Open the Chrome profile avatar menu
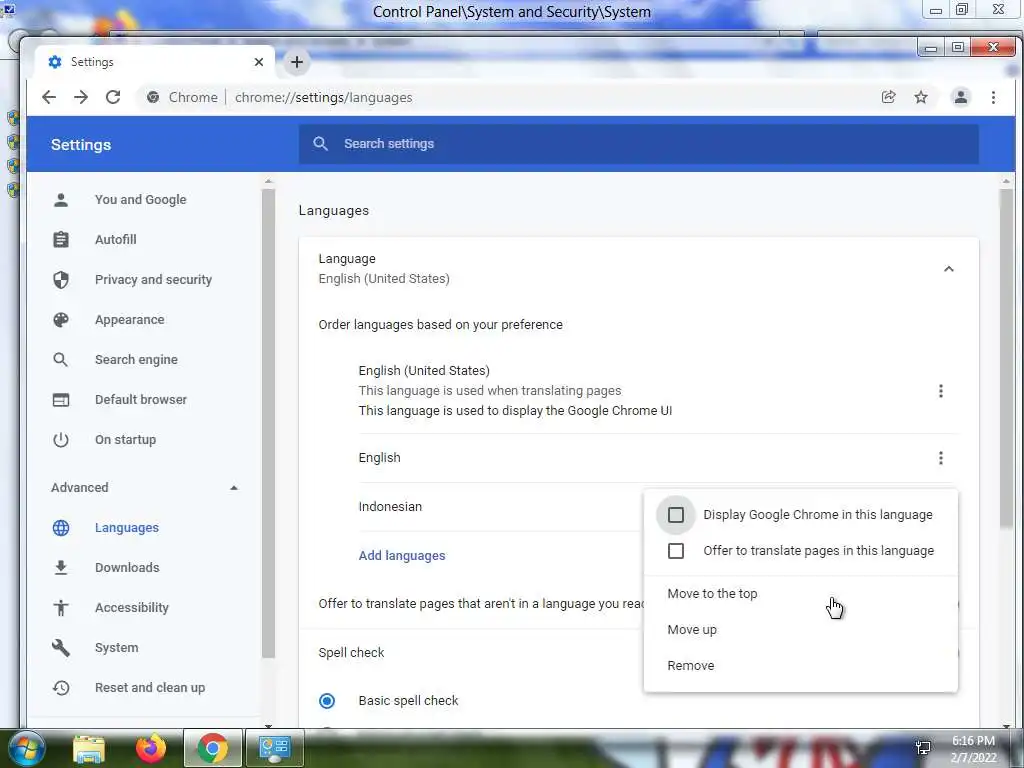The image size is (1024, 768). click(961, 97)
